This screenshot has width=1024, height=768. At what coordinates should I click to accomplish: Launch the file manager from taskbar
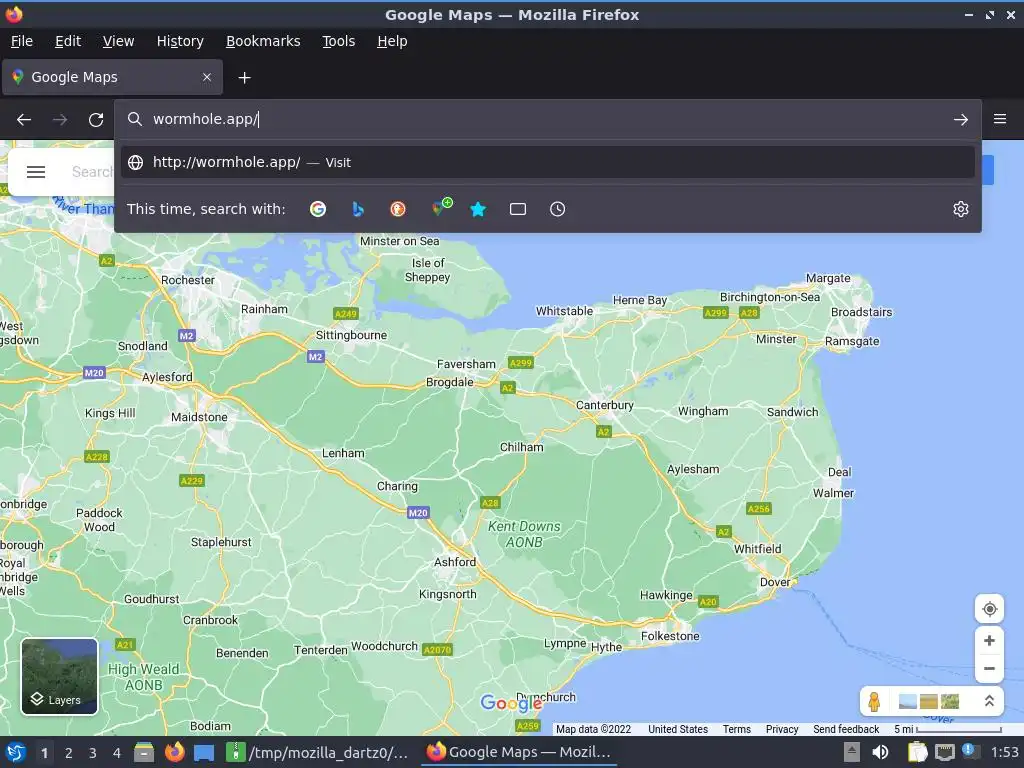pos(144,752)
